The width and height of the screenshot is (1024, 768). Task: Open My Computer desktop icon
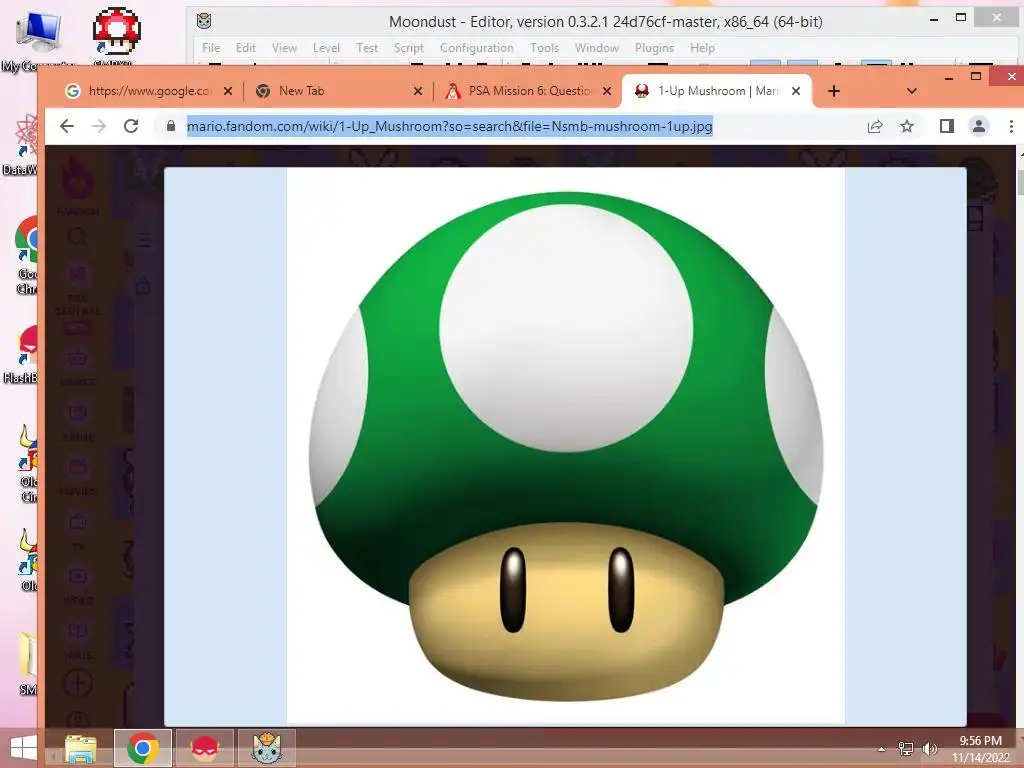(37, 39)
